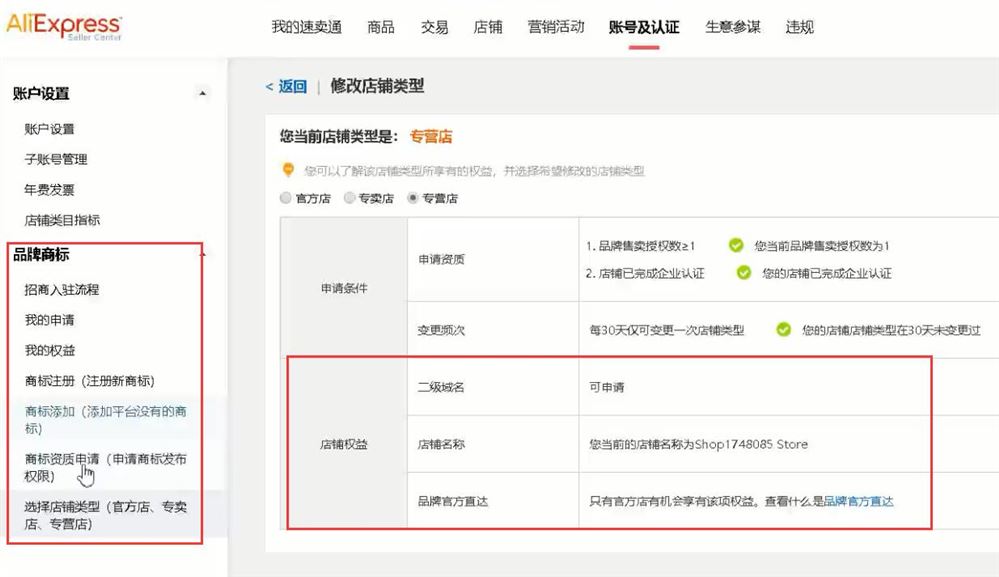Click the 品牌商标 section header
The width and height of the screenshot is (999, 577).
point(41,255)
